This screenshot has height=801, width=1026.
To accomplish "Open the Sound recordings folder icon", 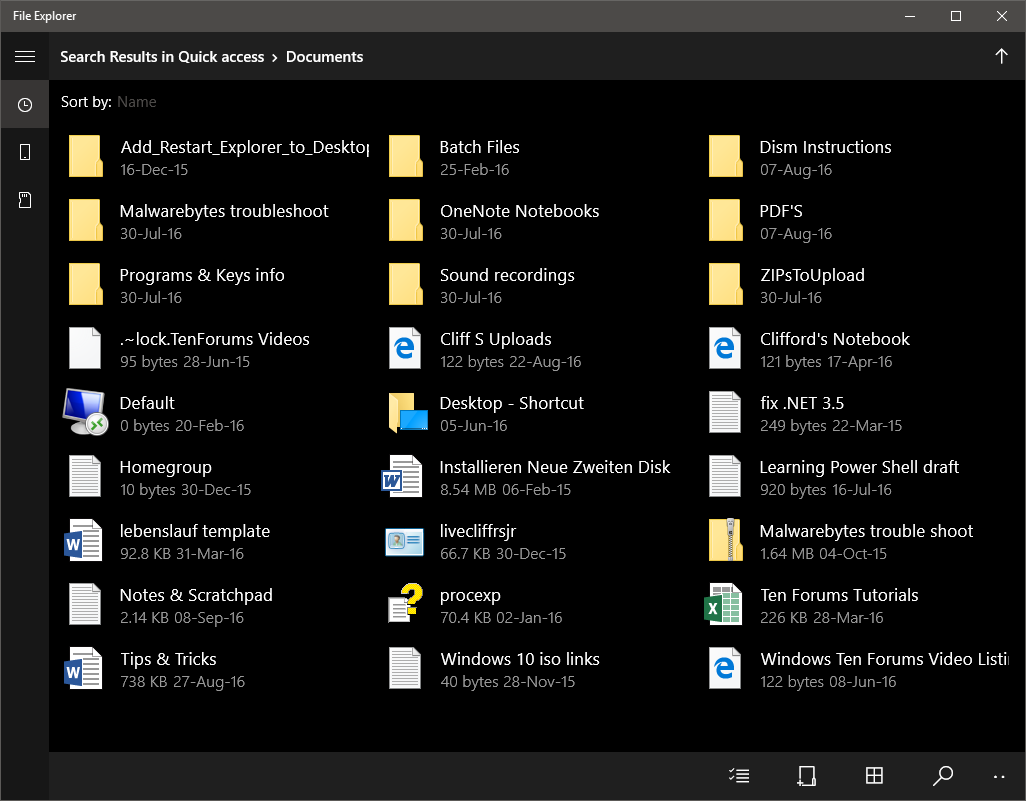I will [406, 285].
